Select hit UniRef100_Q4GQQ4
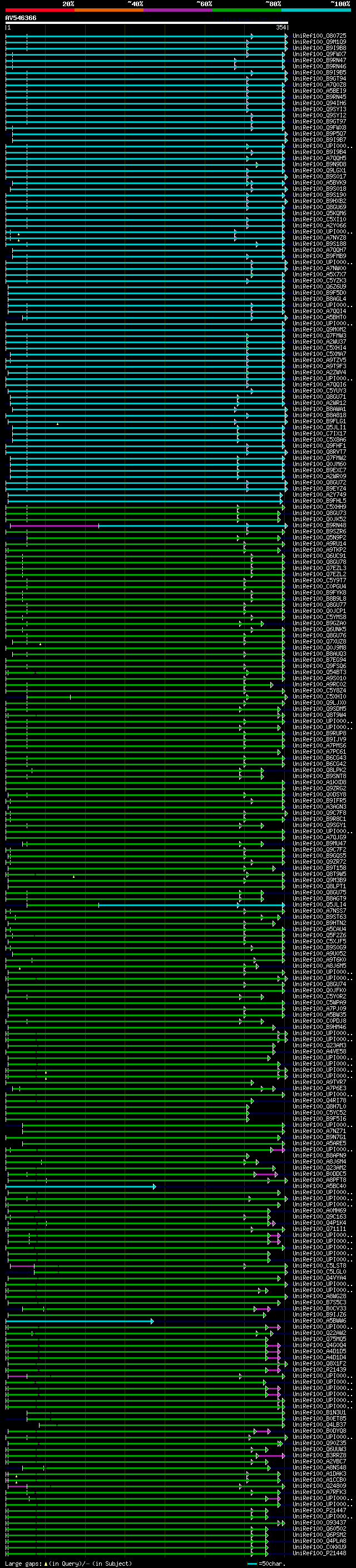 (x=319, y=1344)
